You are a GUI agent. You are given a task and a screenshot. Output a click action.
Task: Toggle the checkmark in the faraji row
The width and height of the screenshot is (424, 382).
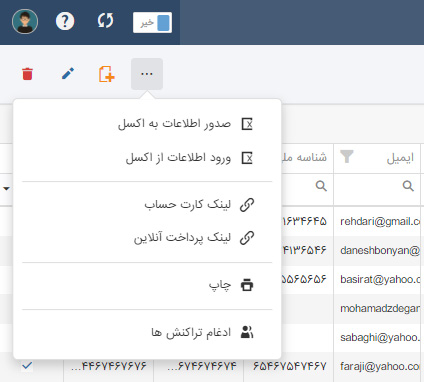click(27, 366)
